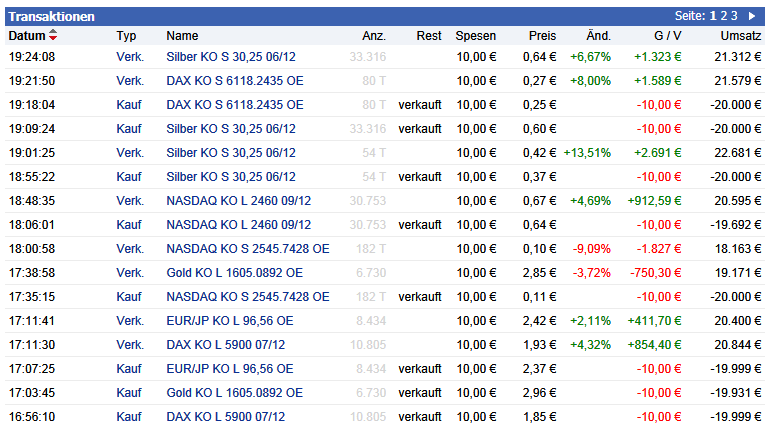
Task: Select the Transaktionen panel title
Action: 51,16
